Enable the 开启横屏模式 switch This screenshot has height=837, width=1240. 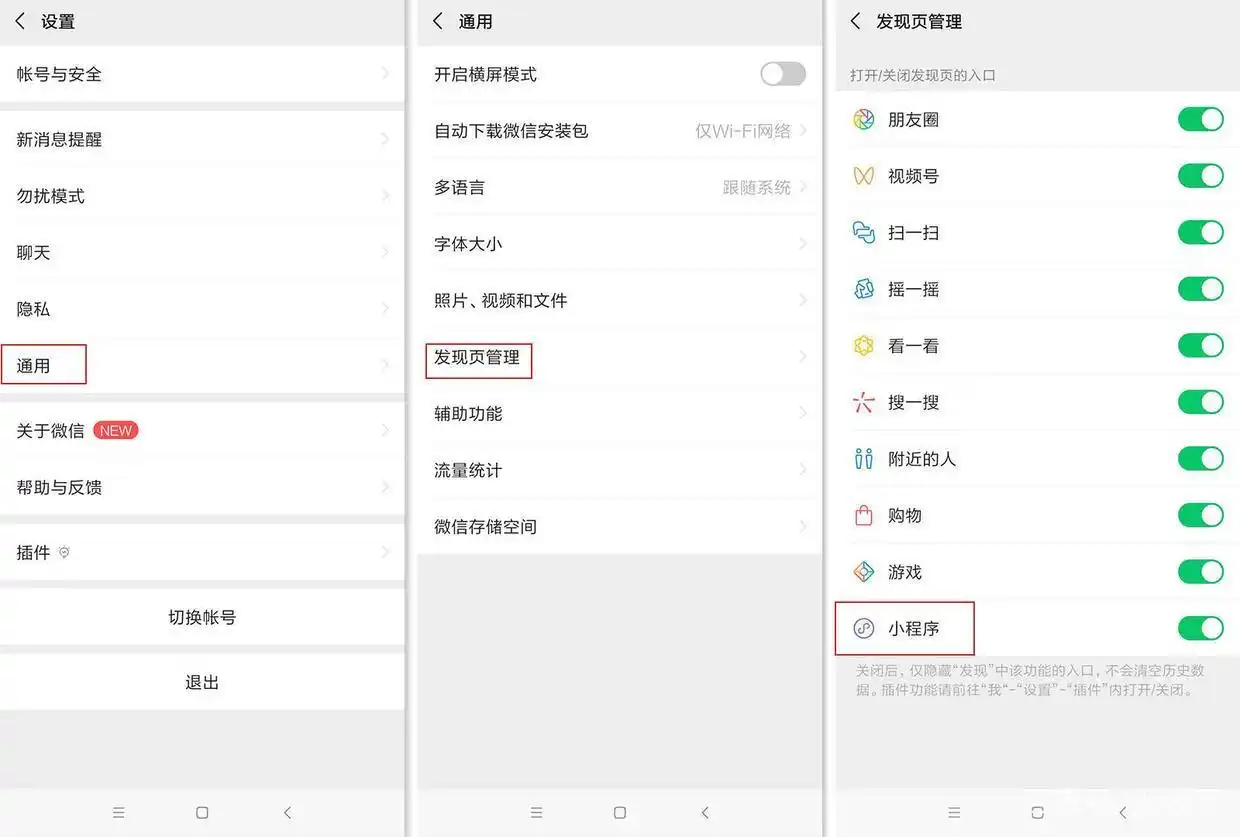[x=783, y=74]
